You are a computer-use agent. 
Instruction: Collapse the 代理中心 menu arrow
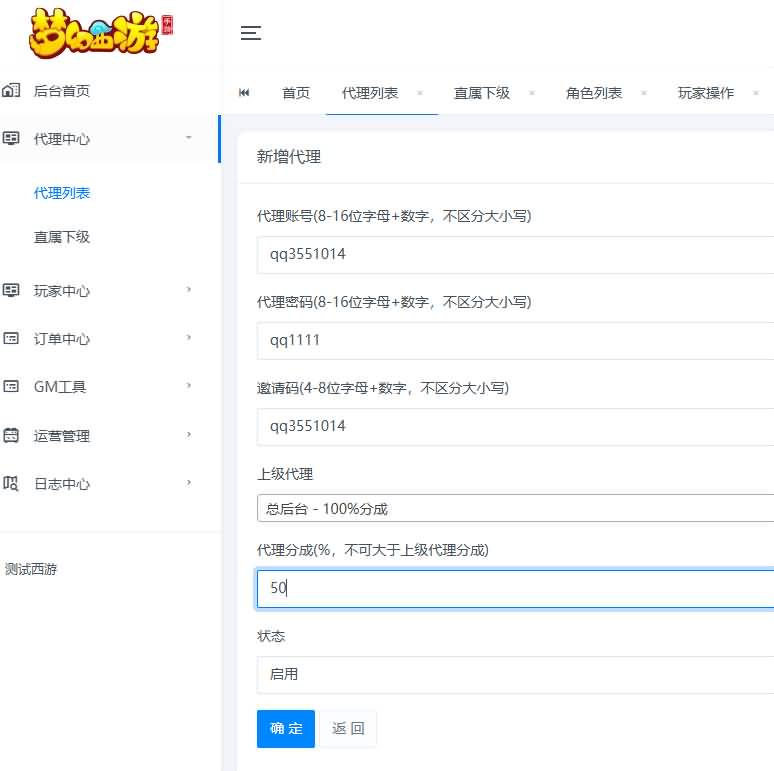[189, 137]
